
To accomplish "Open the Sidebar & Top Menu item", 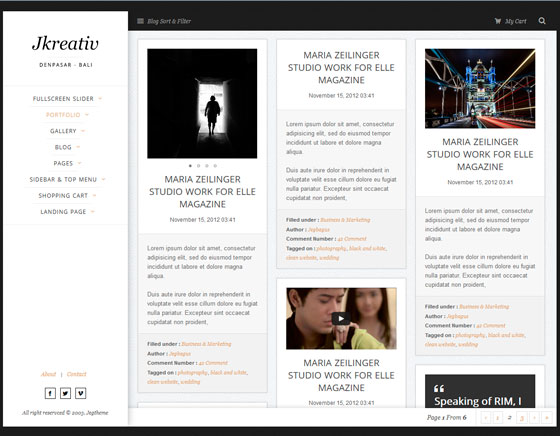I will click(x=63, y=180).
